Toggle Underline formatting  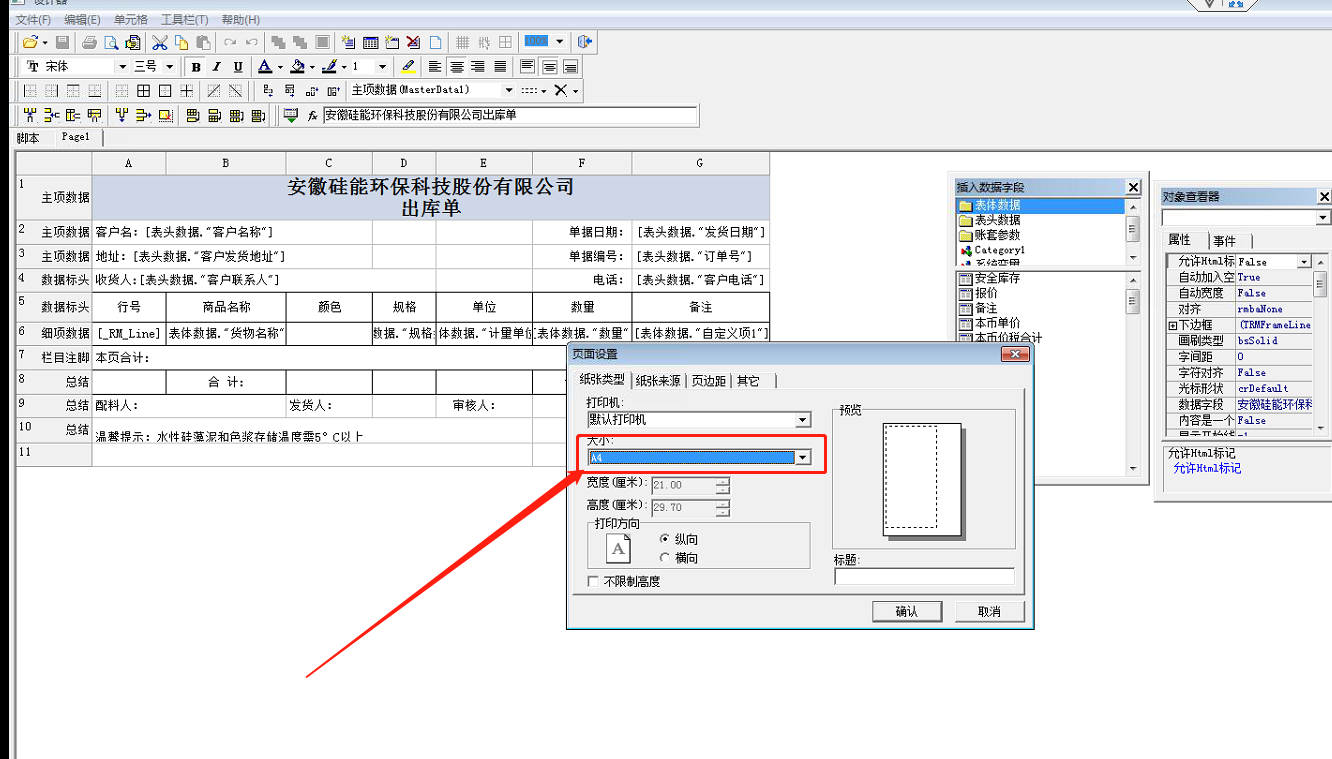tap(238, 67)
